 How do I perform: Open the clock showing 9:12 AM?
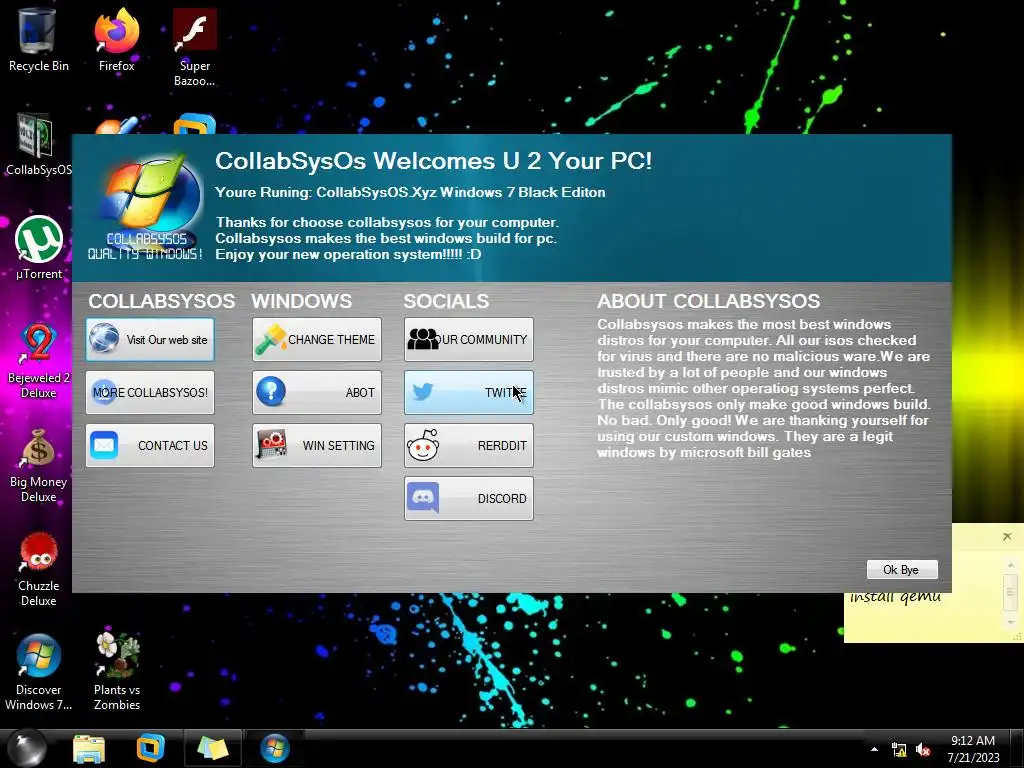coord(973,748)
